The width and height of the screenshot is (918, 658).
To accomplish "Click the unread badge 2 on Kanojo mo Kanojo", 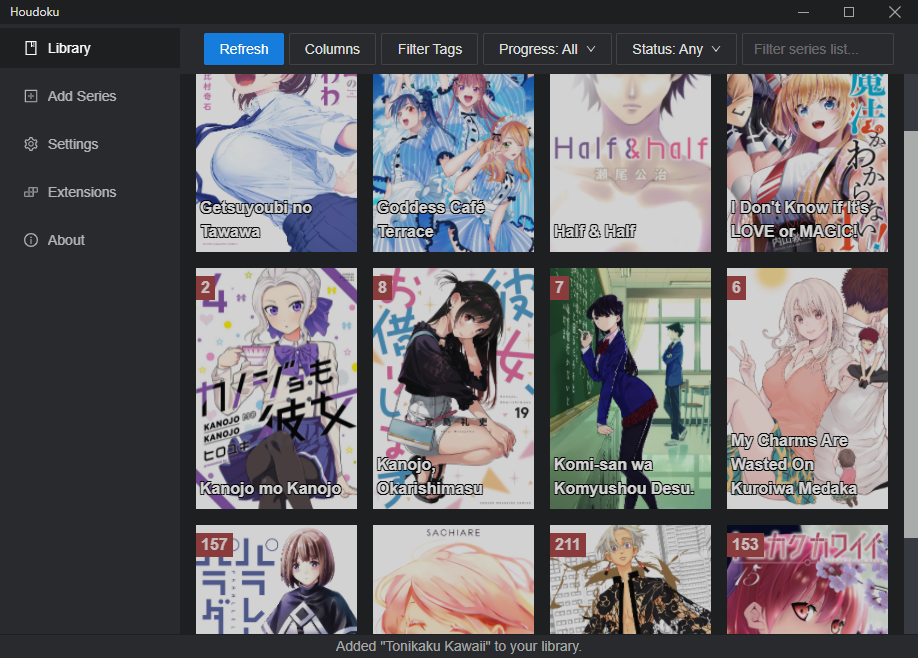I will pyautogui.click(x=205, y=287).
